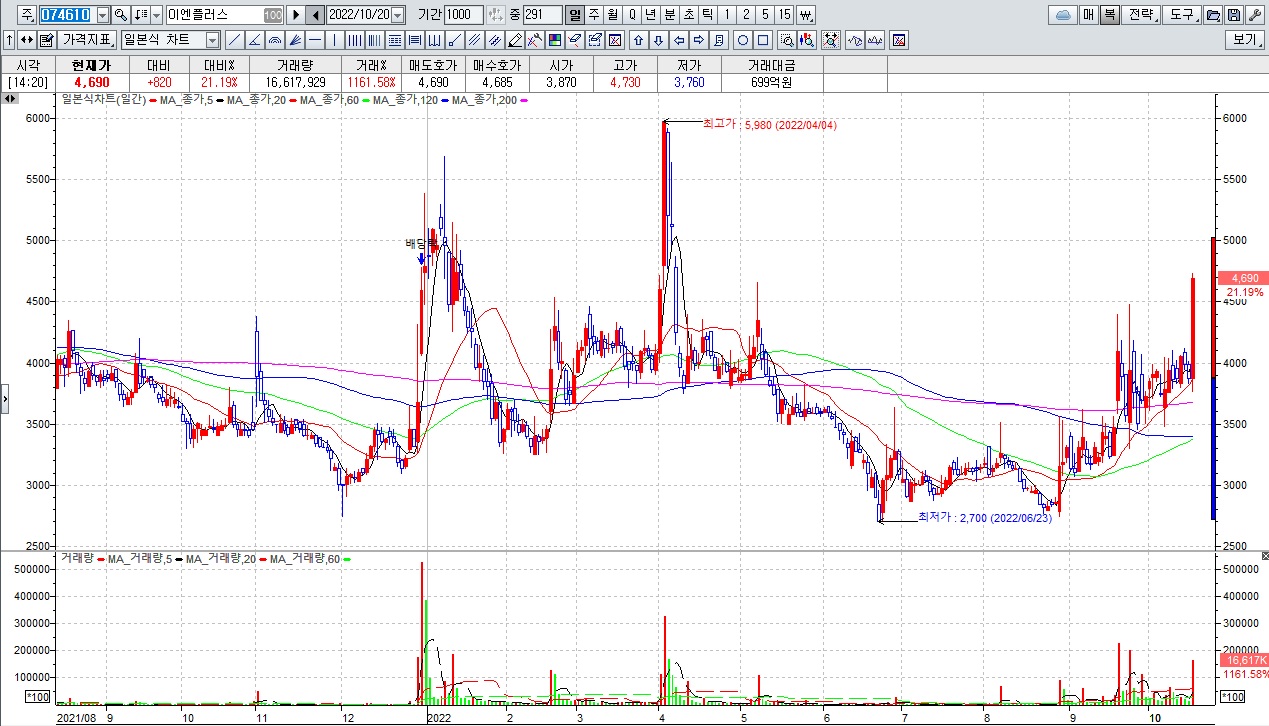Click the cloud sync icon
The width and height of the screenshot is (1269, 726).
click(x=1063, y=15)
